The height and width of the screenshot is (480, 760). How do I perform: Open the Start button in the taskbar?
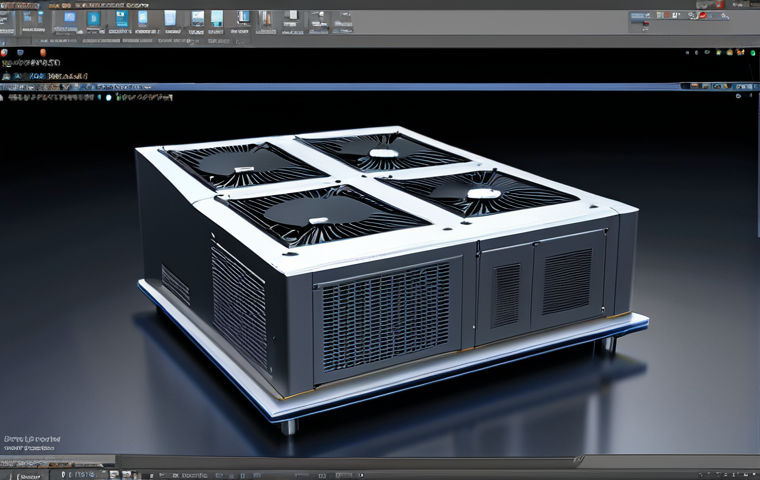tap(30, 476)
